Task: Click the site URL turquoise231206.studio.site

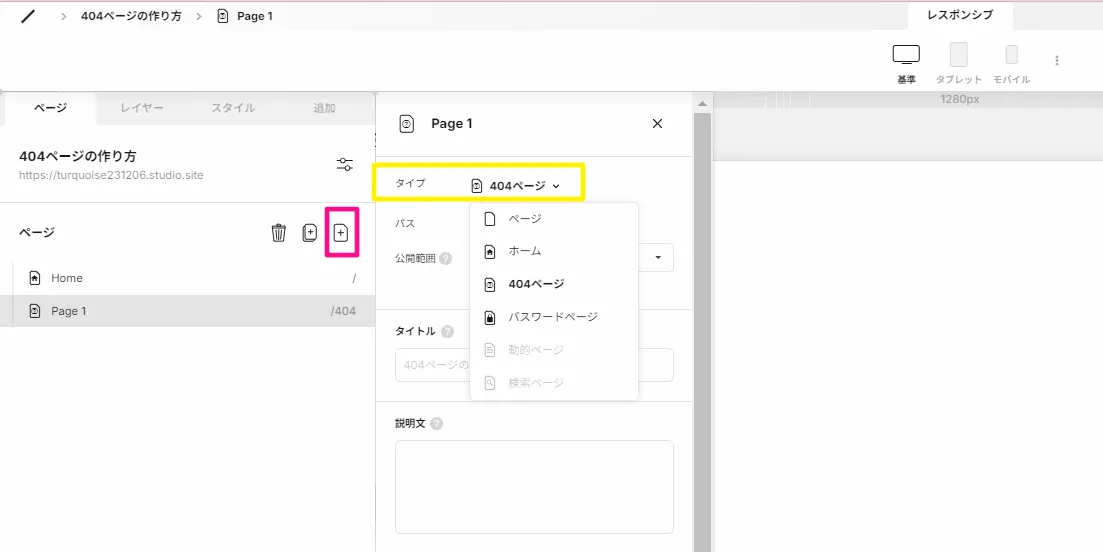Action: (x=111, y=175)
